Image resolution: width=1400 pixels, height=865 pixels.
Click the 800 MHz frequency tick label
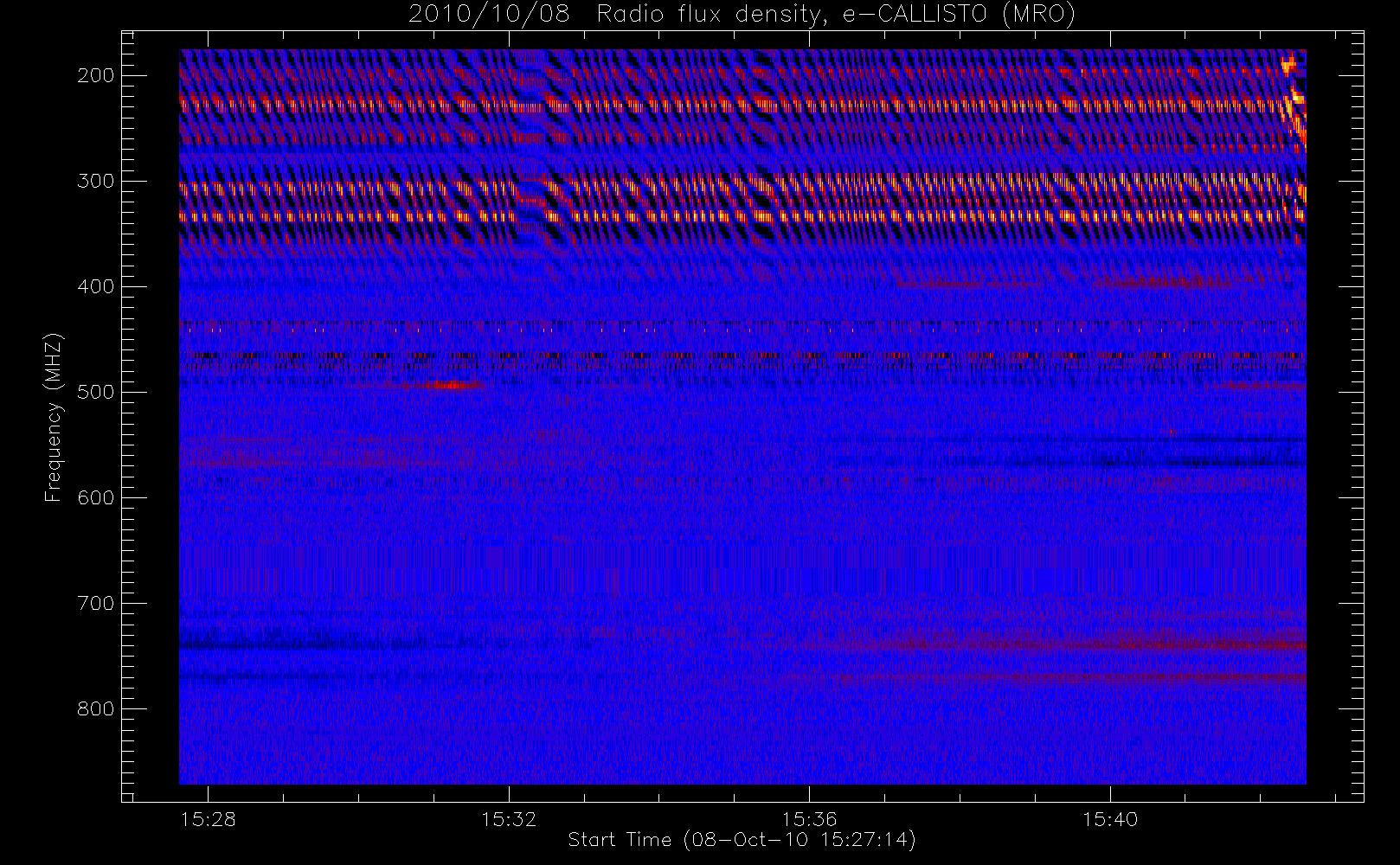pyautogui.click(x=95, y=708)
